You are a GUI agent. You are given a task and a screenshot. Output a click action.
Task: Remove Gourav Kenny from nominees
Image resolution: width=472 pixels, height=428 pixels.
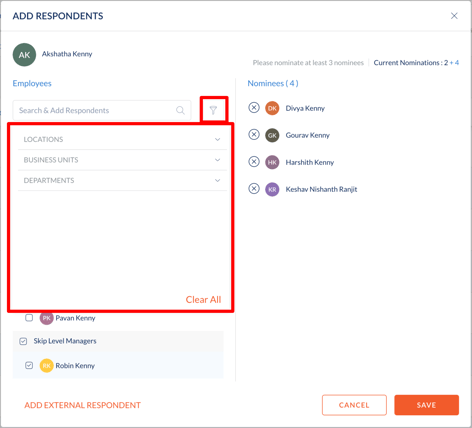click(x=254, y=135)
